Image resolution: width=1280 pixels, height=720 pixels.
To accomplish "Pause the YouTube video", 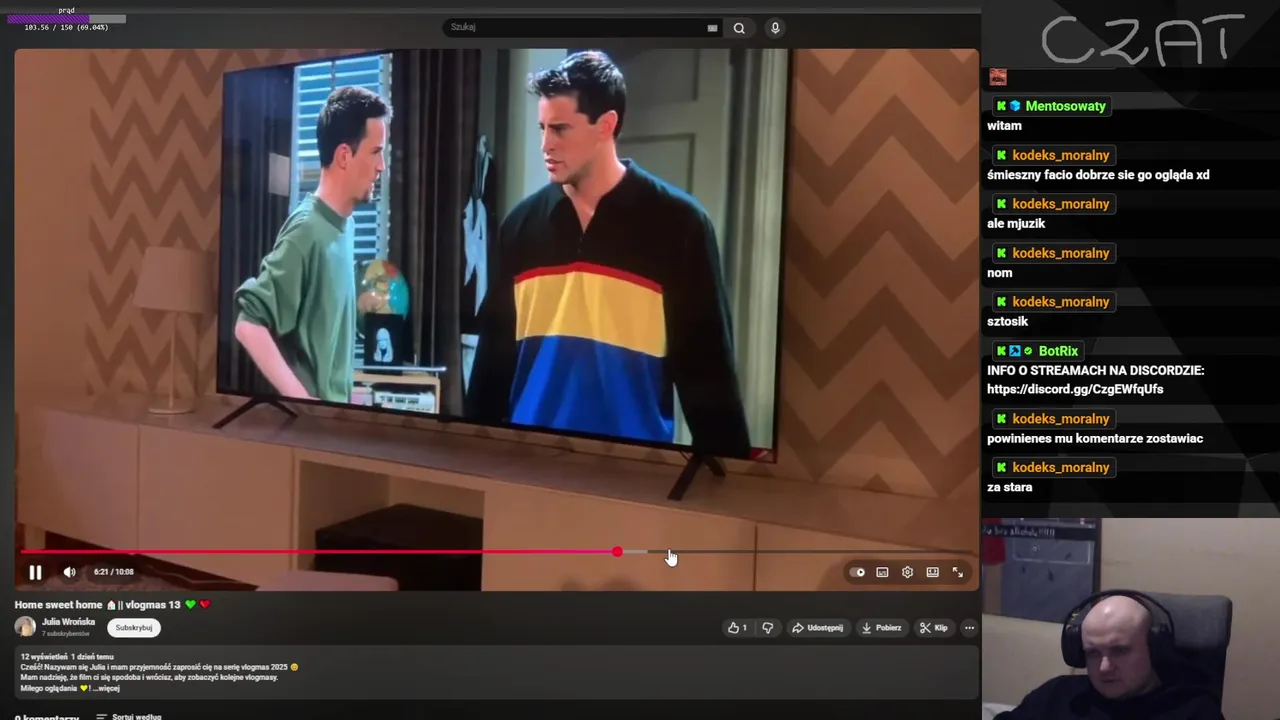I will pos(35,572).
